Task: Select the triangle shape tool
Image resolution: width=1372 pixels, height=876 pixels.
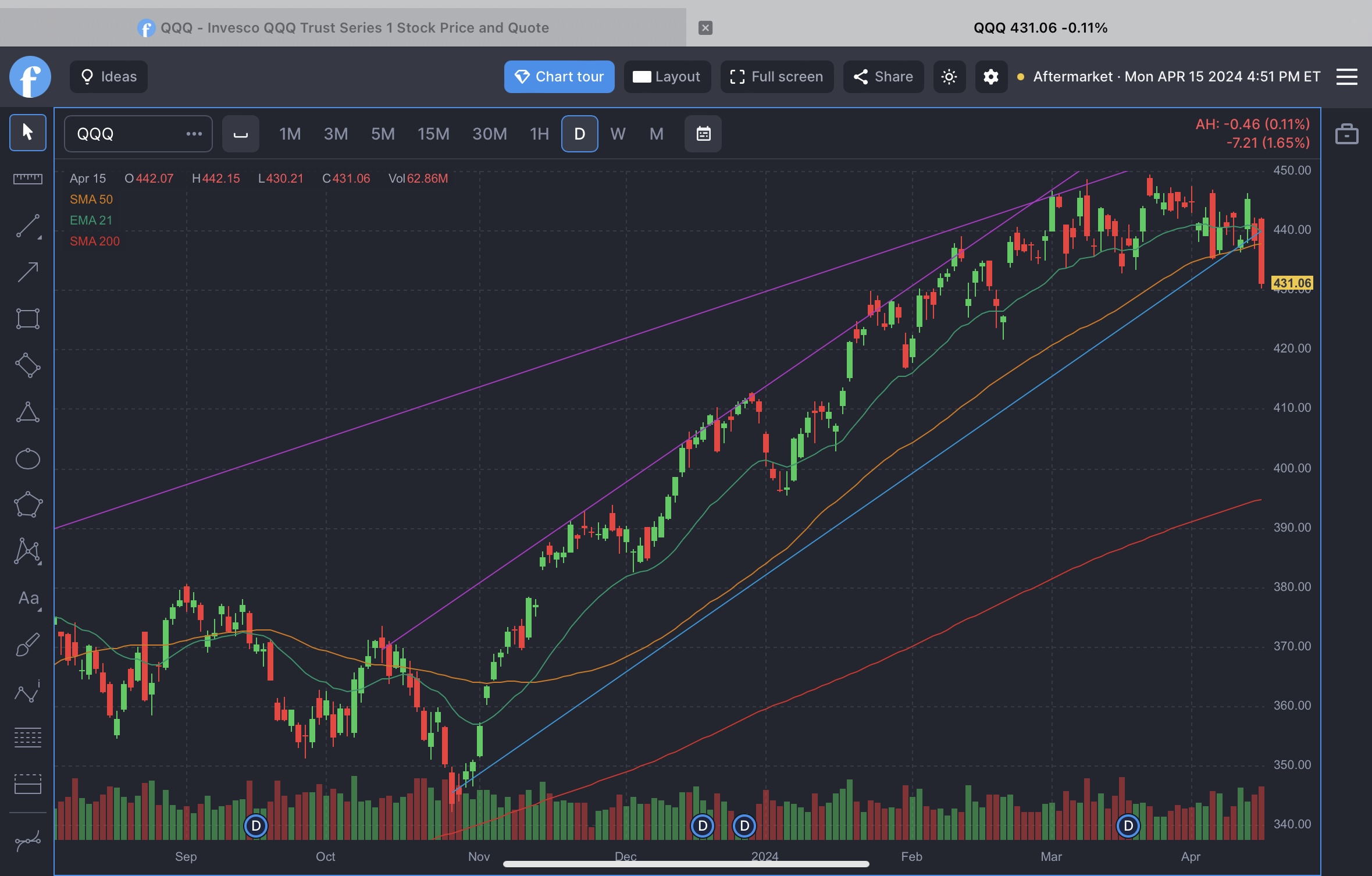Action: point(28,412)
